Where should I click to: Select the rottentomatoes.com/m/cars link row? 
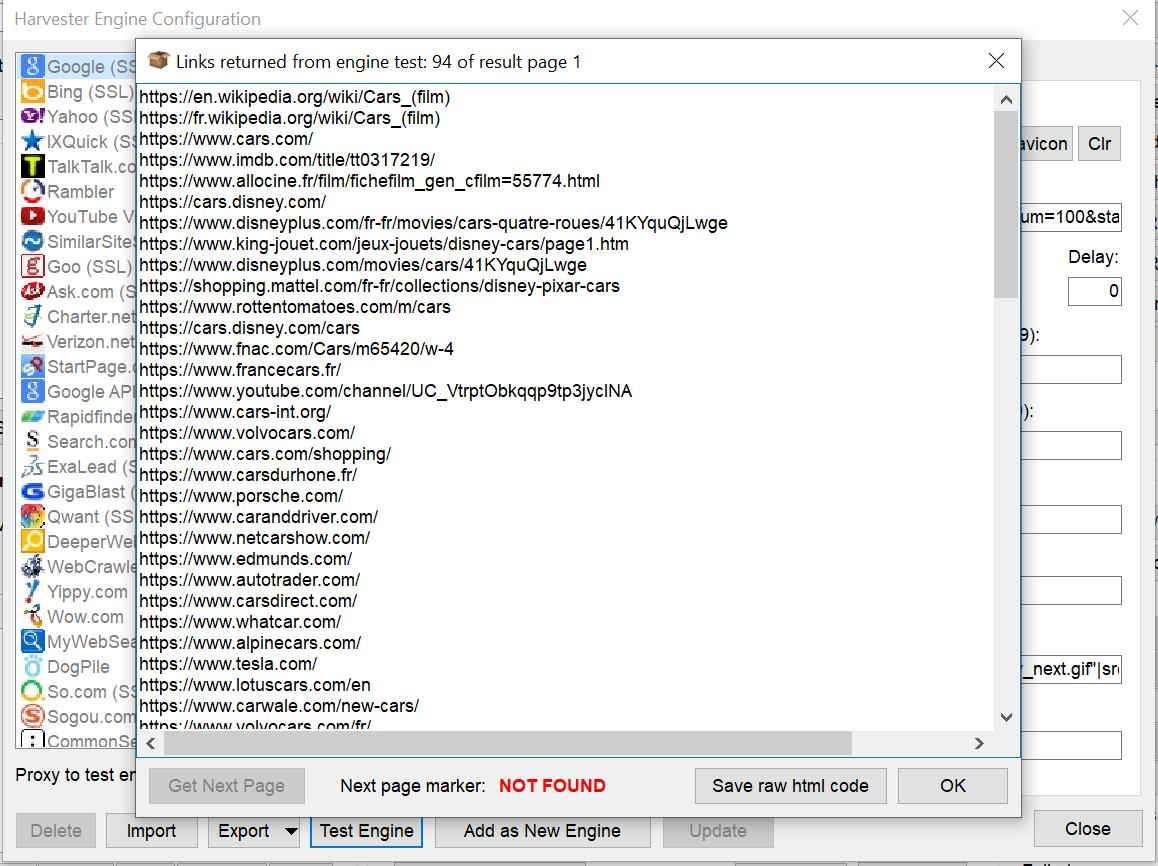click(295, 306)
